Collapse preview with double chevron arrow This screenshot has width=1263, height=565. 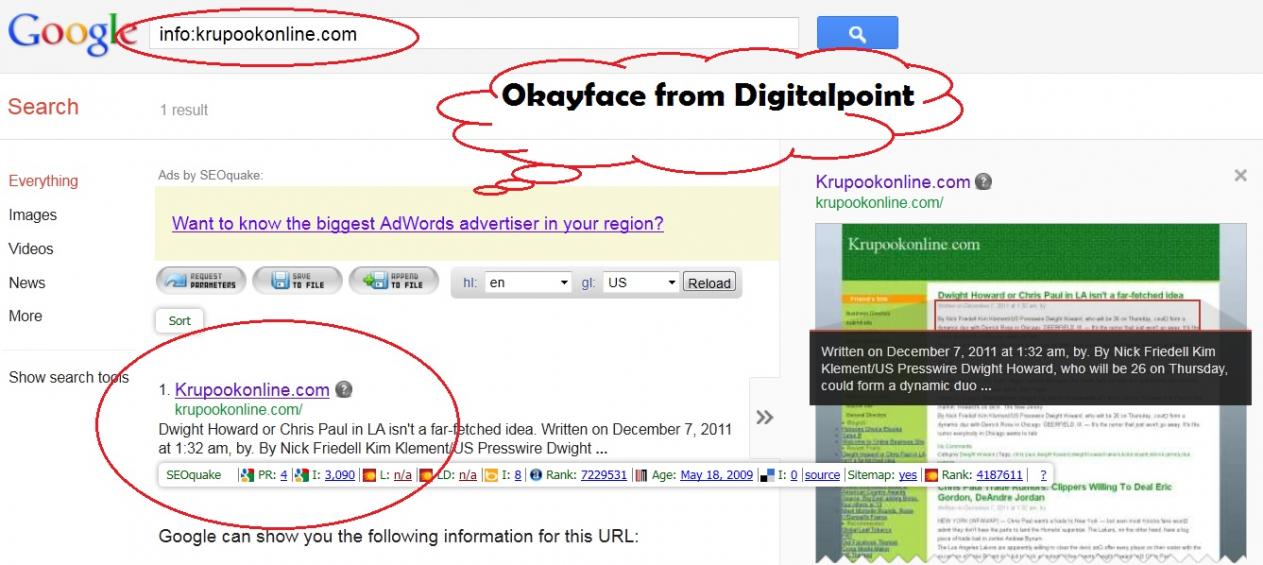click(765, 417)
